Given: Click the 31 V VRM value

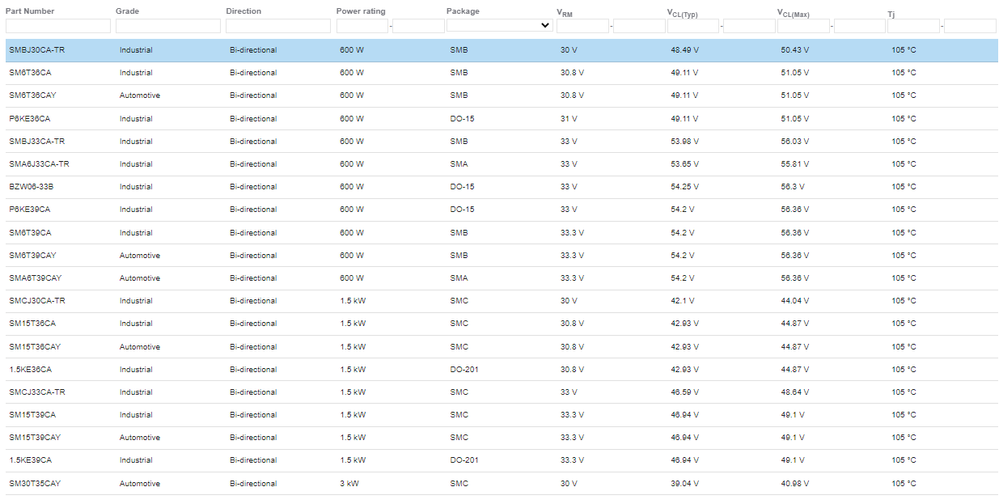Looking at the screenshot, I should (569, 118).
